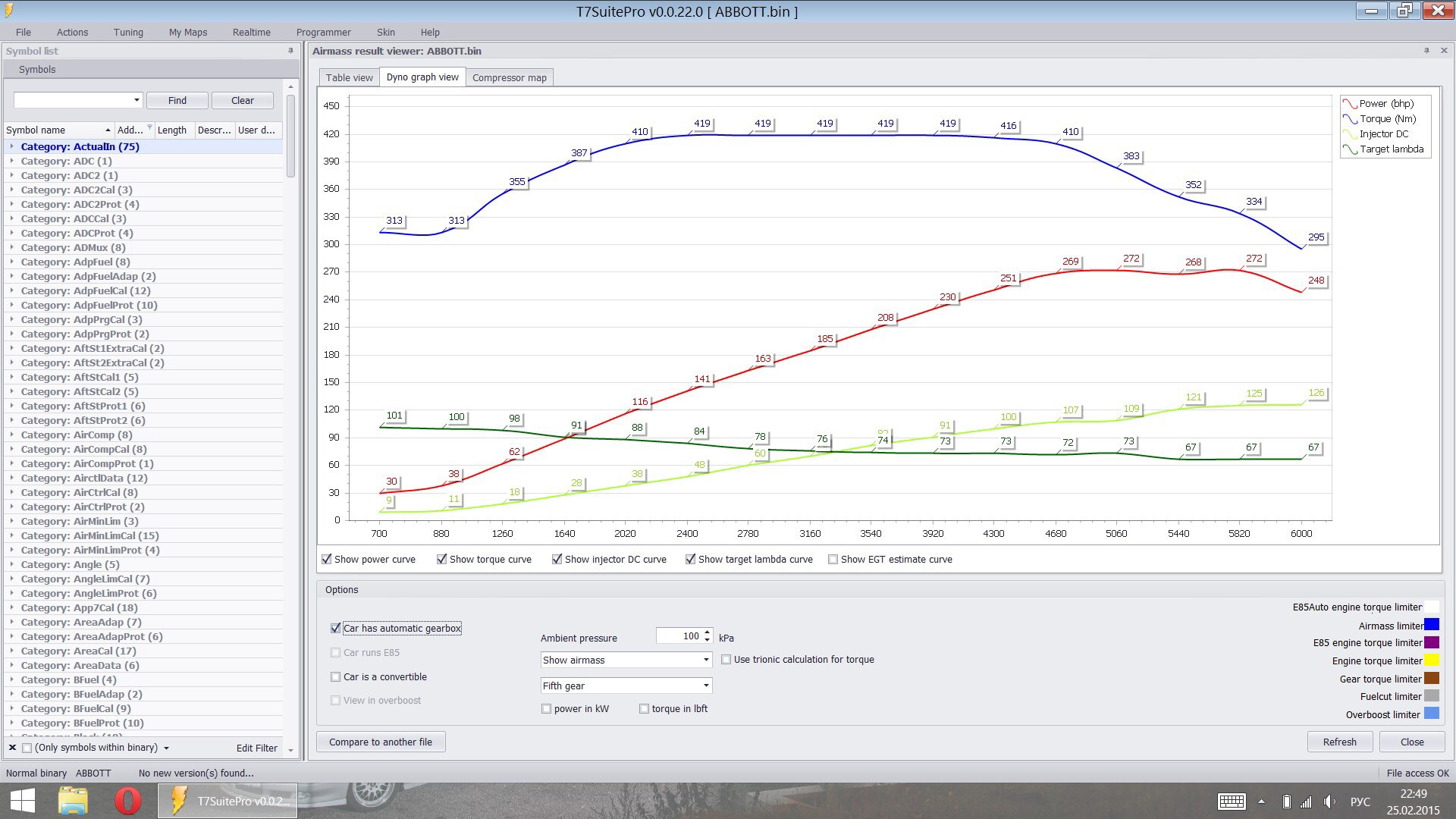
Task: Open the Programmer menu
Action: [x=323, y=32]
